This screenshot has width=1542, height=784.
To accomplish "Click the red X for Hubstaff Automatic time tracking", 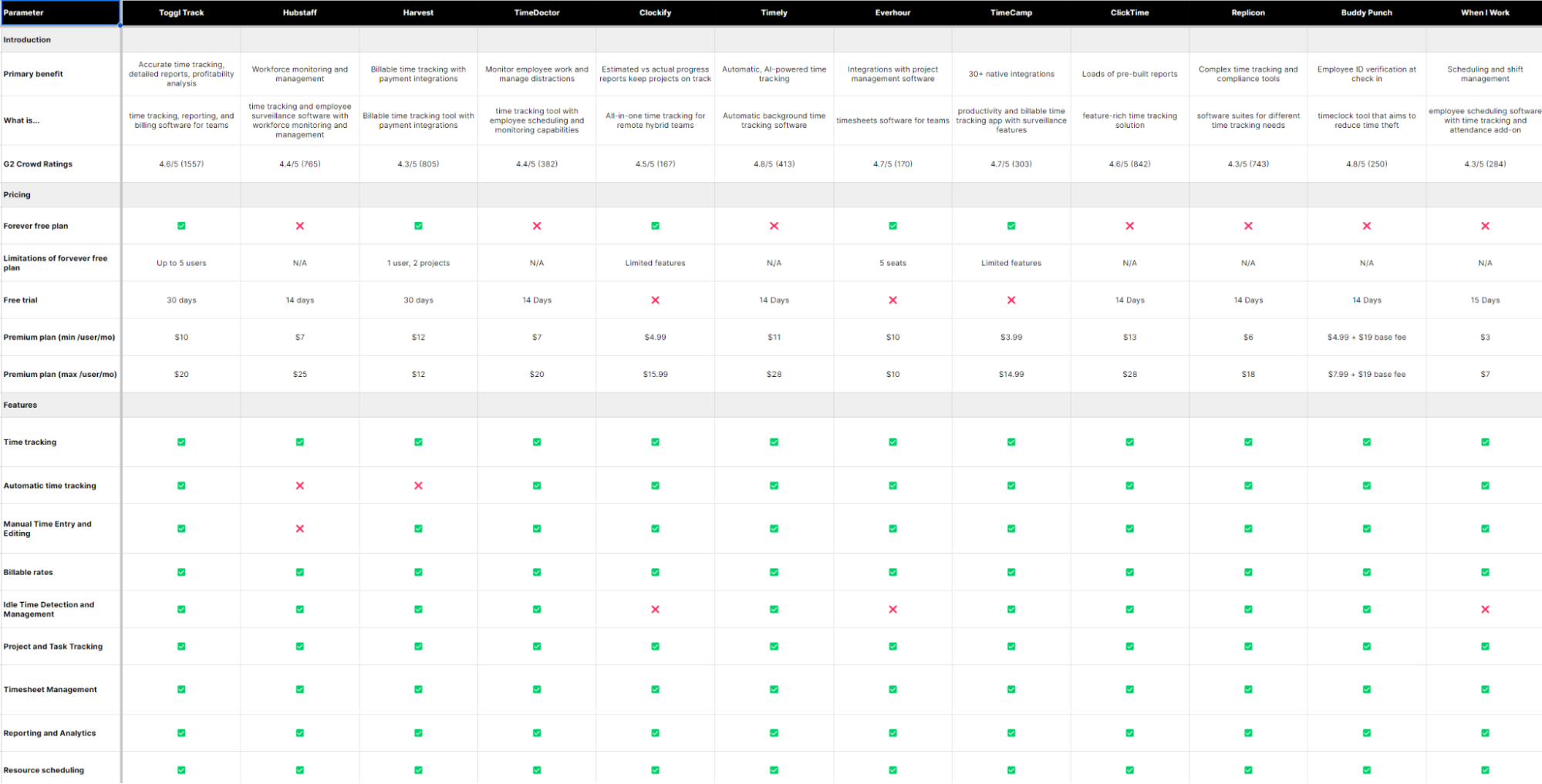I will click(x=299, y=485).
